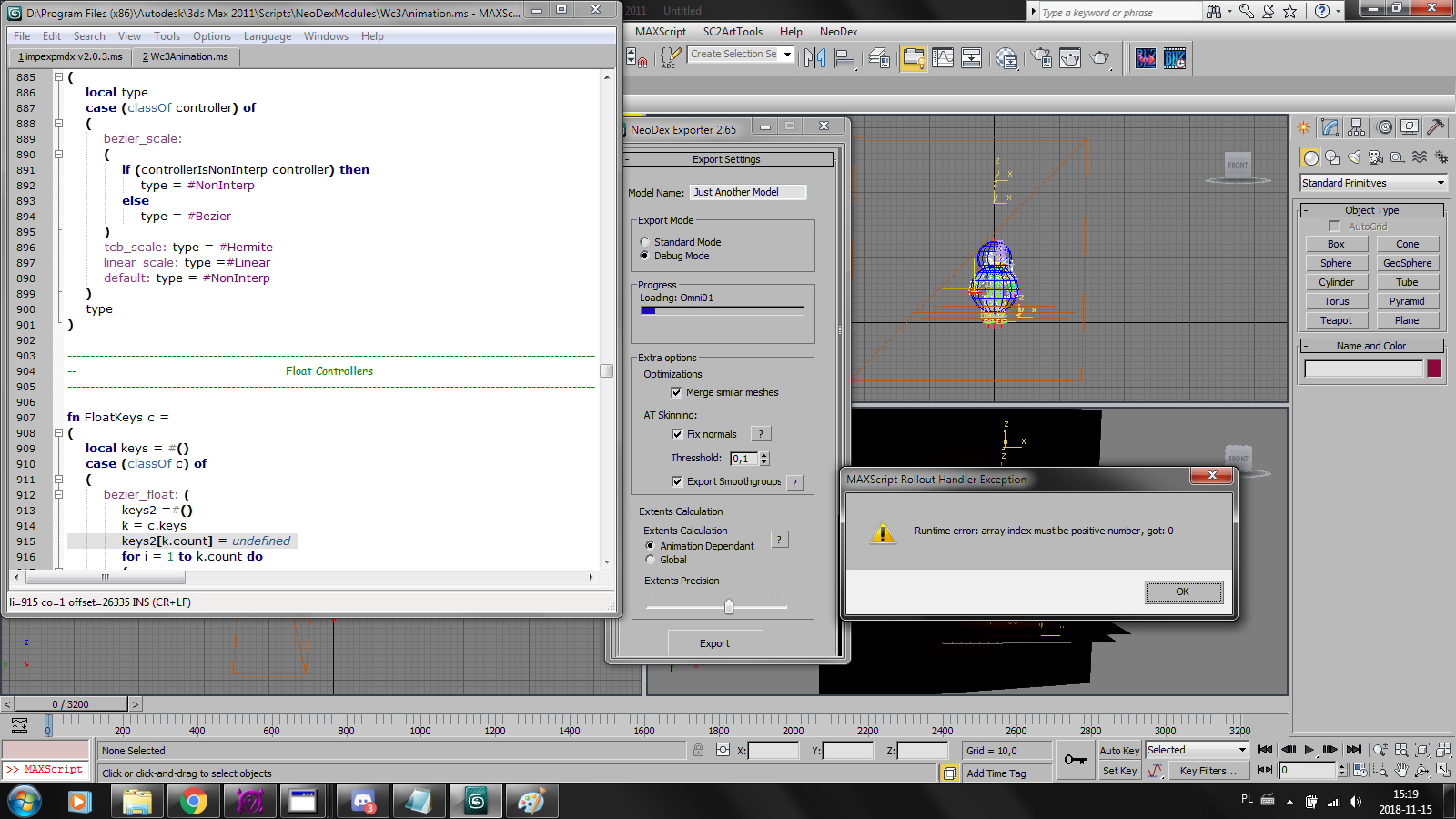Select the Cameras category icon
The width and height of the screenshot is (1456, 819).
1376,157
